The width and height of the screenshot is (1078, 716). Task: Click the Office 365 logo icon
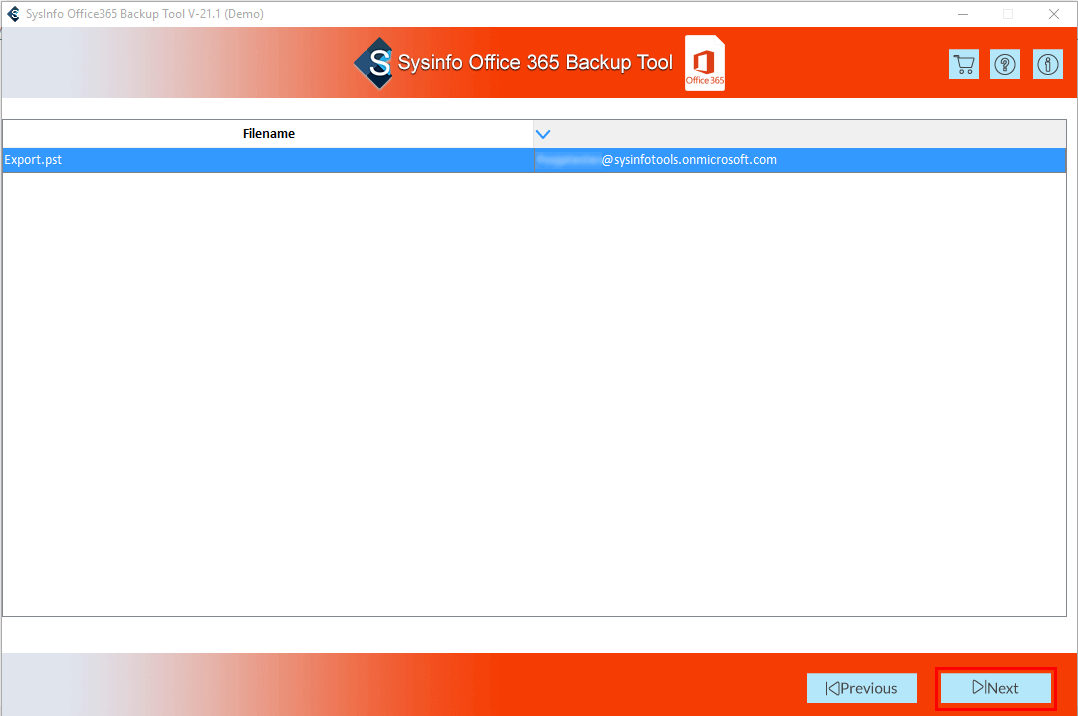click(x=705, y=64)
